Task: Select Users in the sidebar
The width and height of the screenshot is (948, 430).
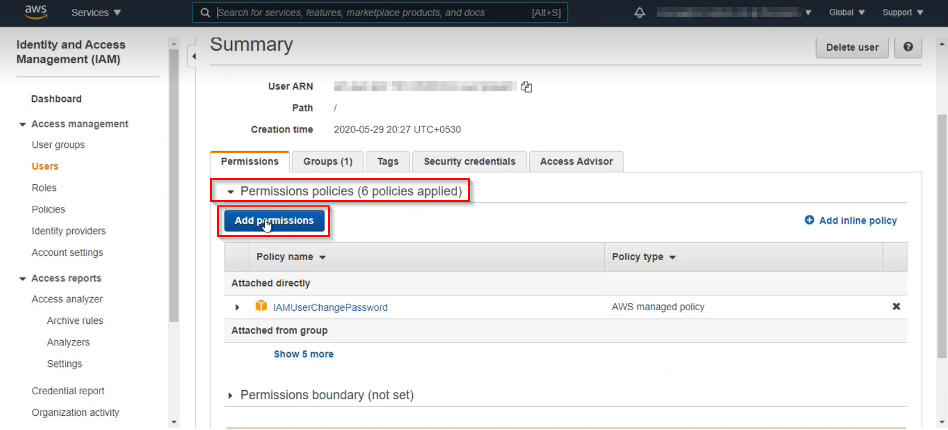Action: (x=45, y=166)
